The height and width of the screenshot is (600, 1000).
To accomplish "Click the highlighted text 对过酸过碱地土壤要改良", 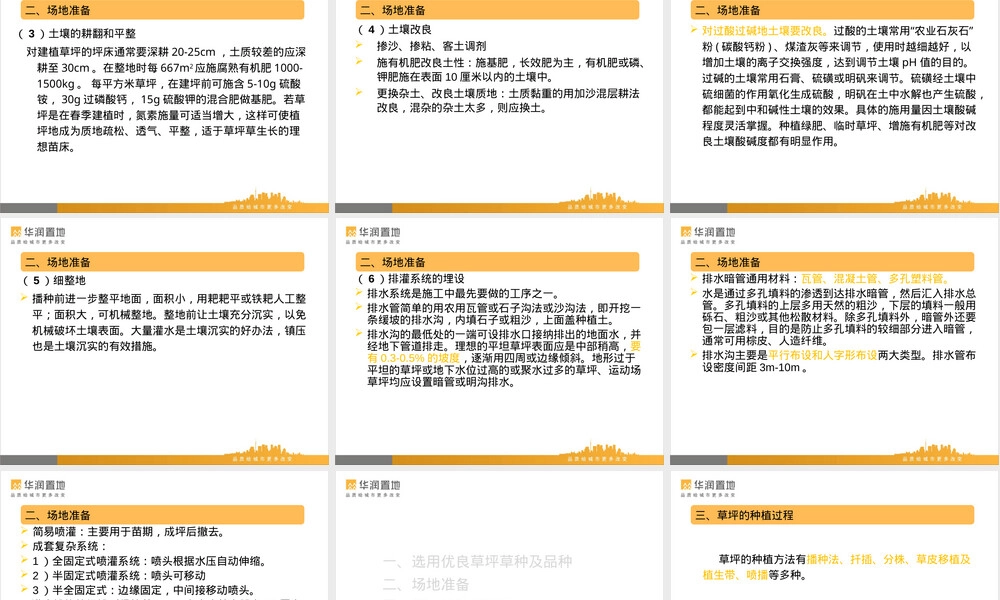I will tap(764, 31).
